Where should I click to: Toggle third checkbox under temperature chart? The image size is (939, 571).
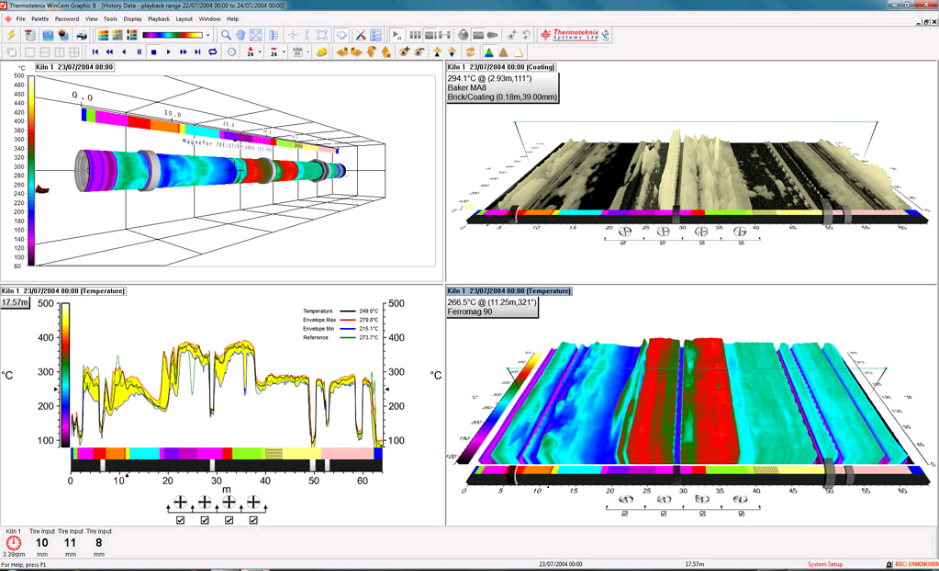(x=229, y=520)
